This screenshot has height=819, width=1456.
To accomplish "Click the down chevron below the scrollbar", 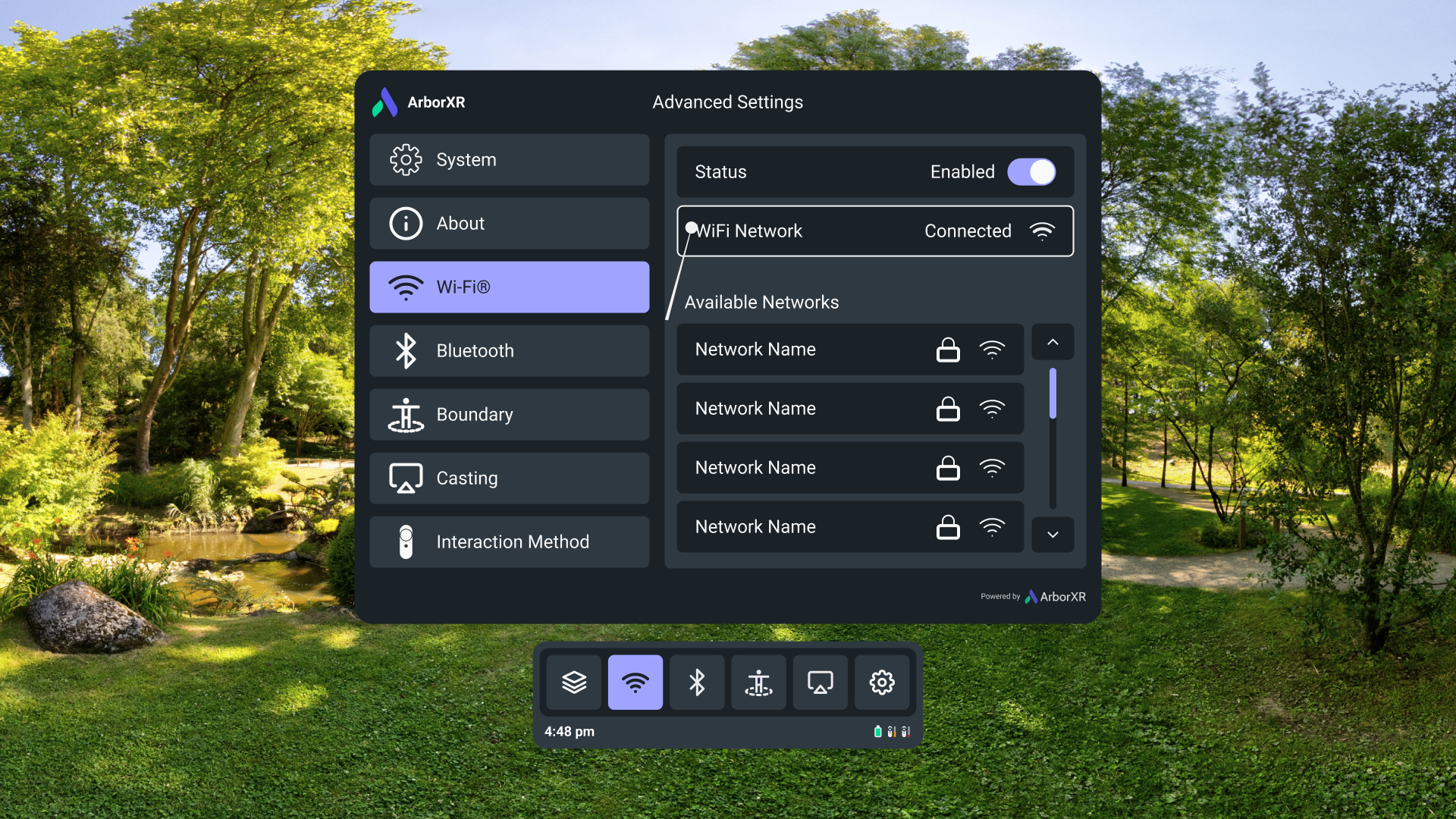I will pyautogui.click(x=1053, y=535).
